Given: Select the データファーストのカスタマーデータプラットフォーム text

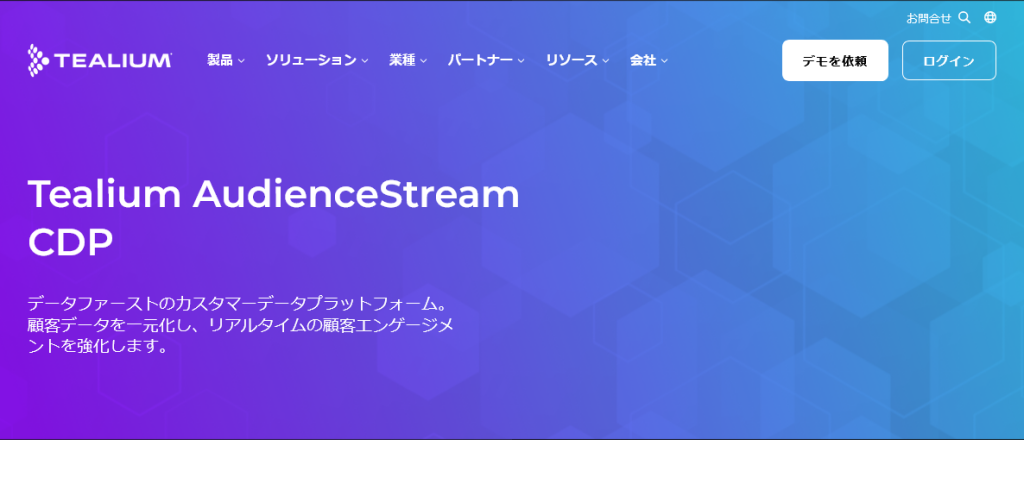Looking at the screenshot, I should pyautogui.click(x=236, y=303).
